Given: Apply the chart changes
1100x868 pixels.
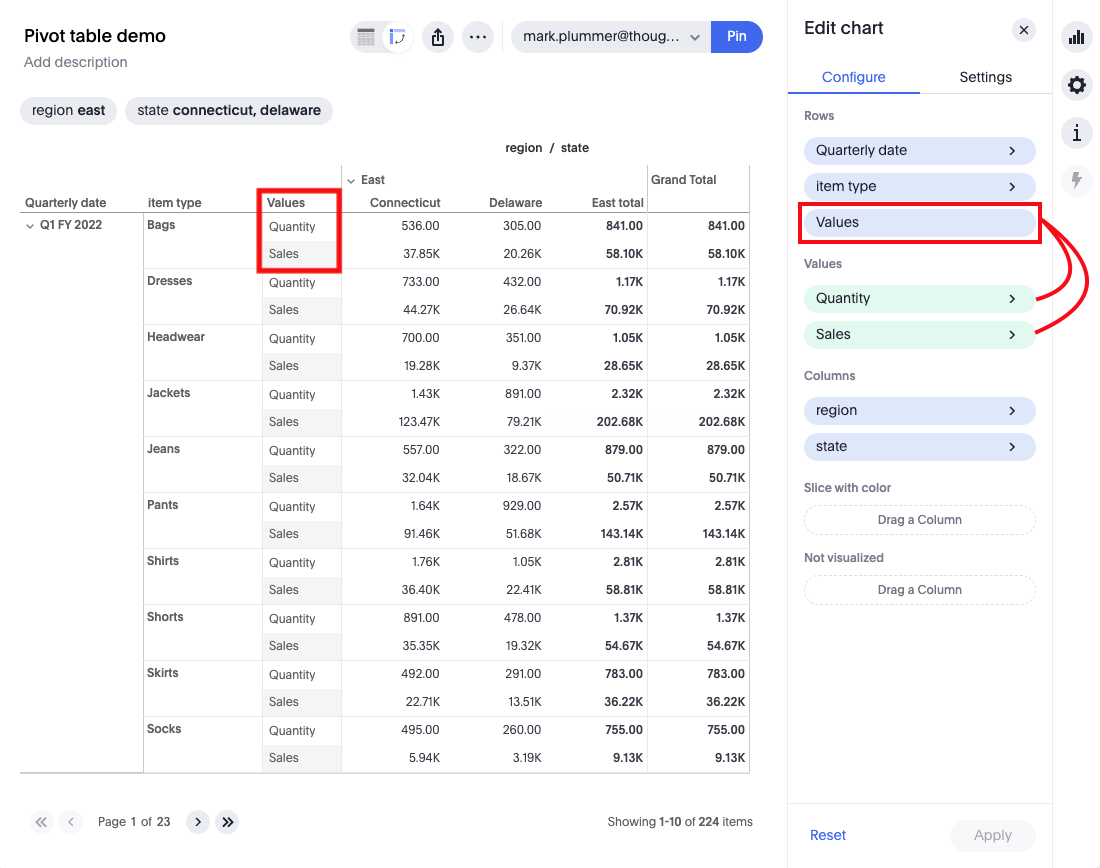Looking at the screenshot, I should tap(992, 835).
